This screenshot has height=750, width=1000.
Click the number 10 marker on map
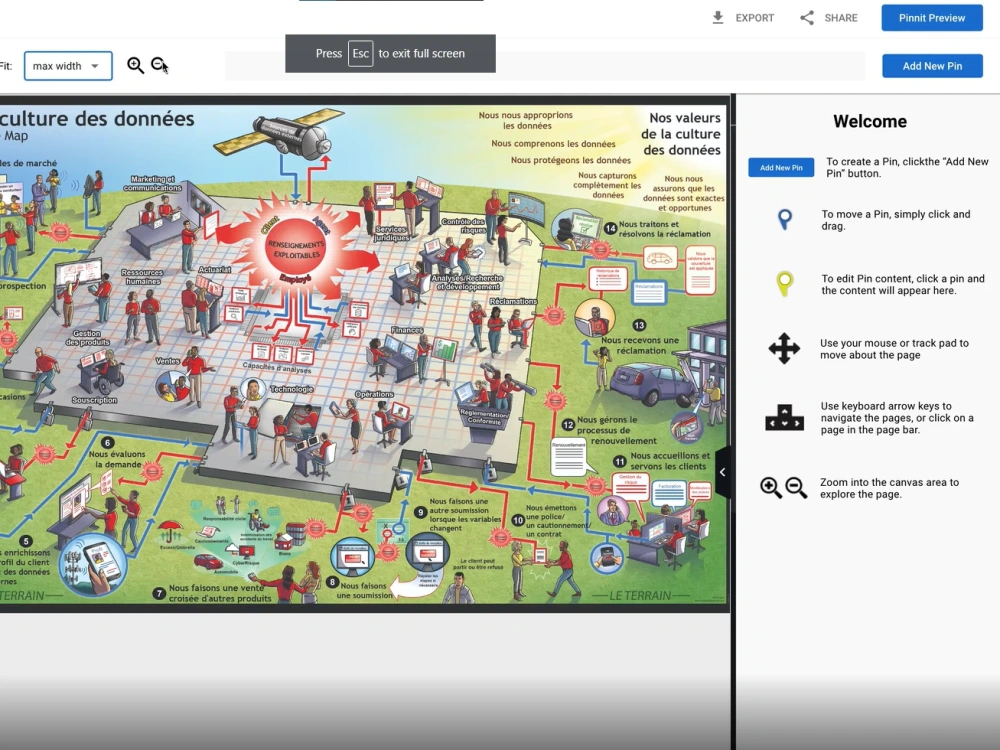click(518, 520)
